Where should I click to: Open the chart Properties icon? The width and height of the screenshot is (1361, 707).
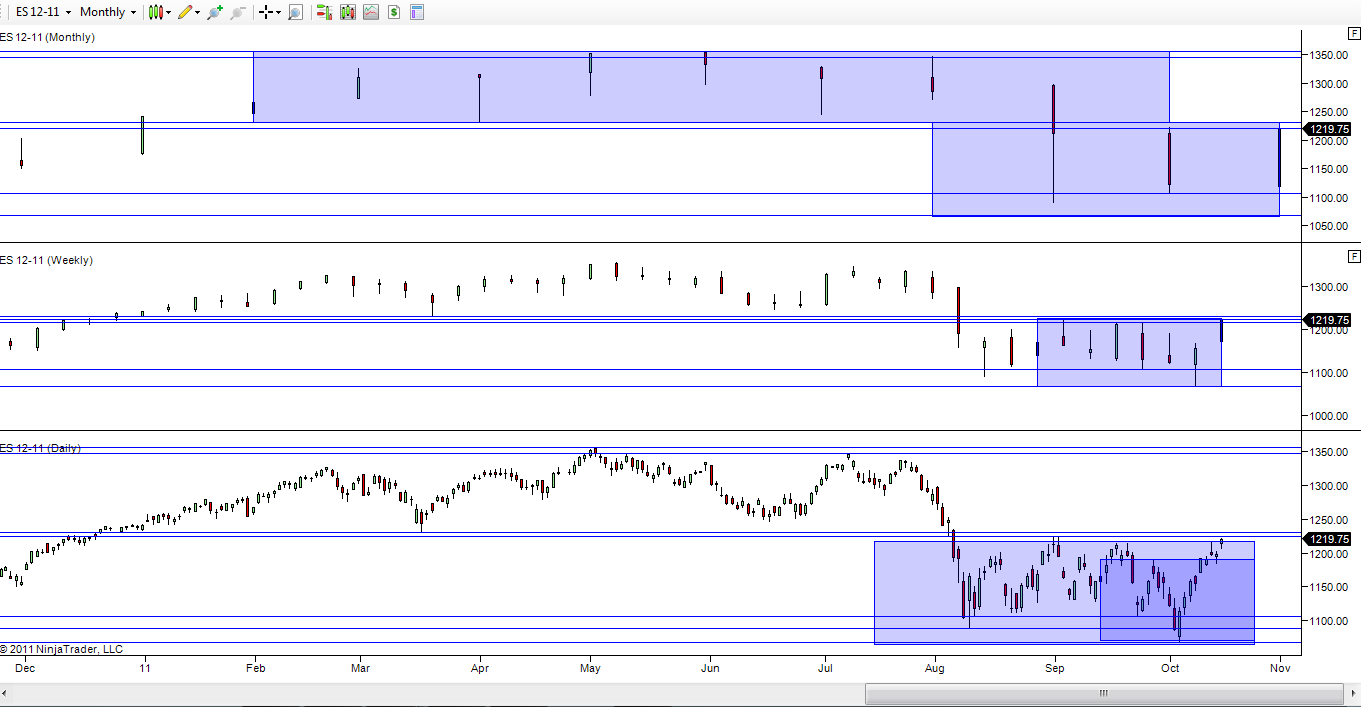(x=417, y=12)
